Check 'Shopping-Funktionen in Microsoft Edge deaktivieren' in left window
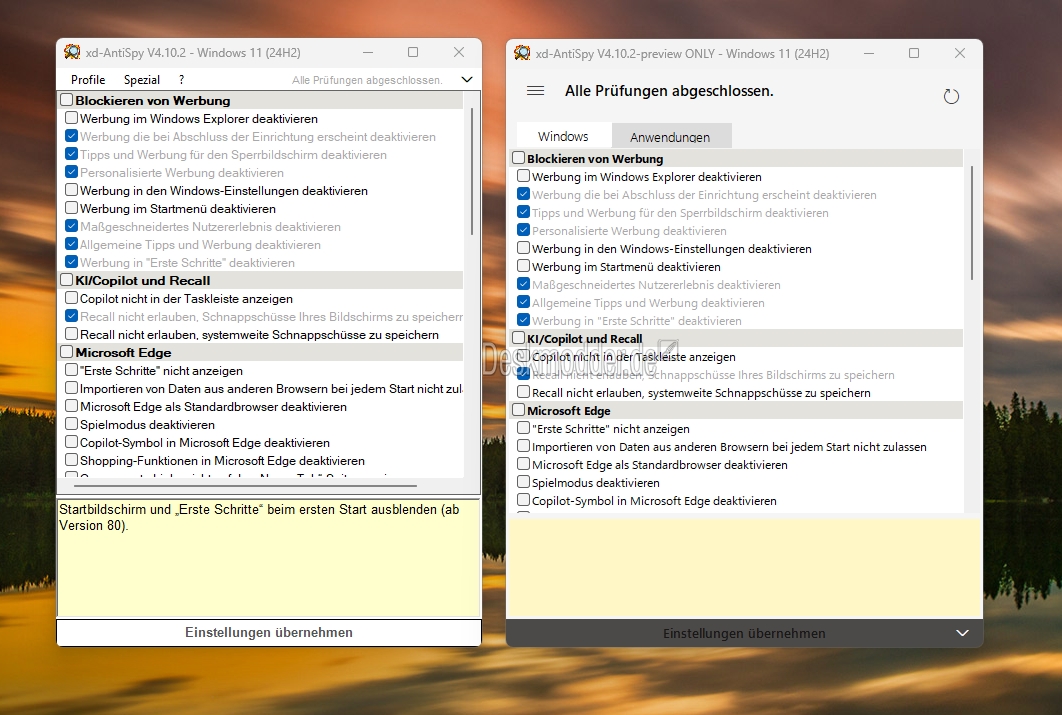This screenshot has width=1062, height=715. [x=71, y=460]
